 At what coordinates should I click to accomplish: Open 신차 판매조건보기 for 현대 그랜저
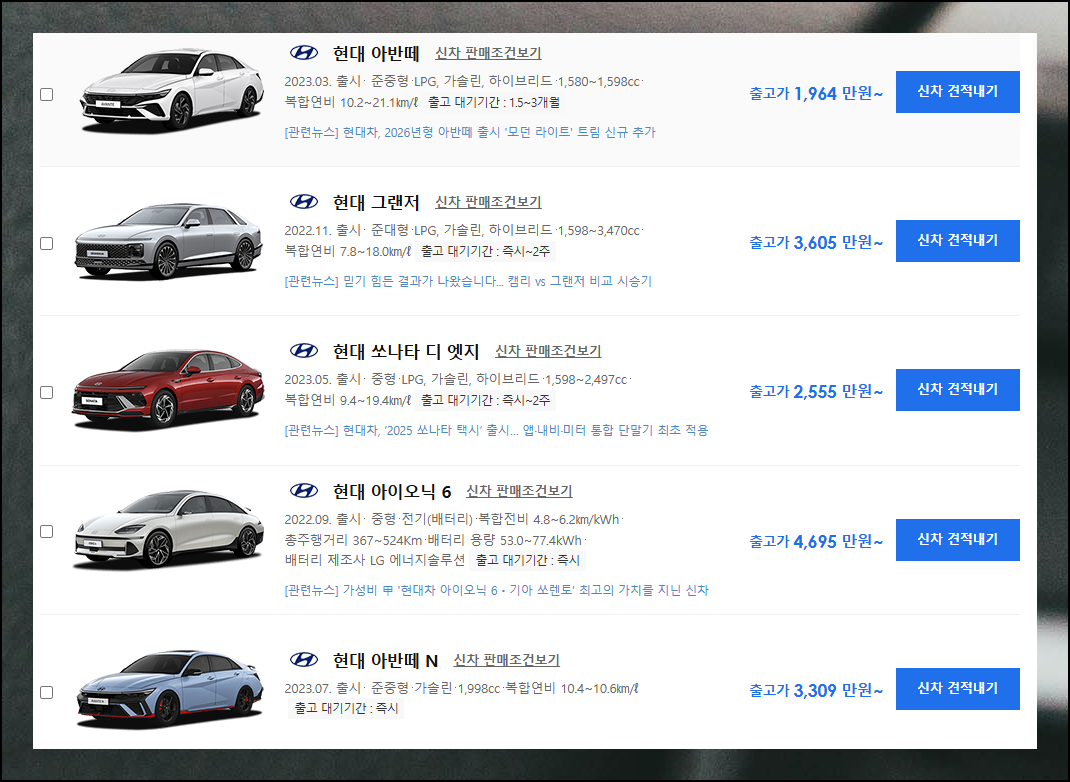[x=488, y=202]
